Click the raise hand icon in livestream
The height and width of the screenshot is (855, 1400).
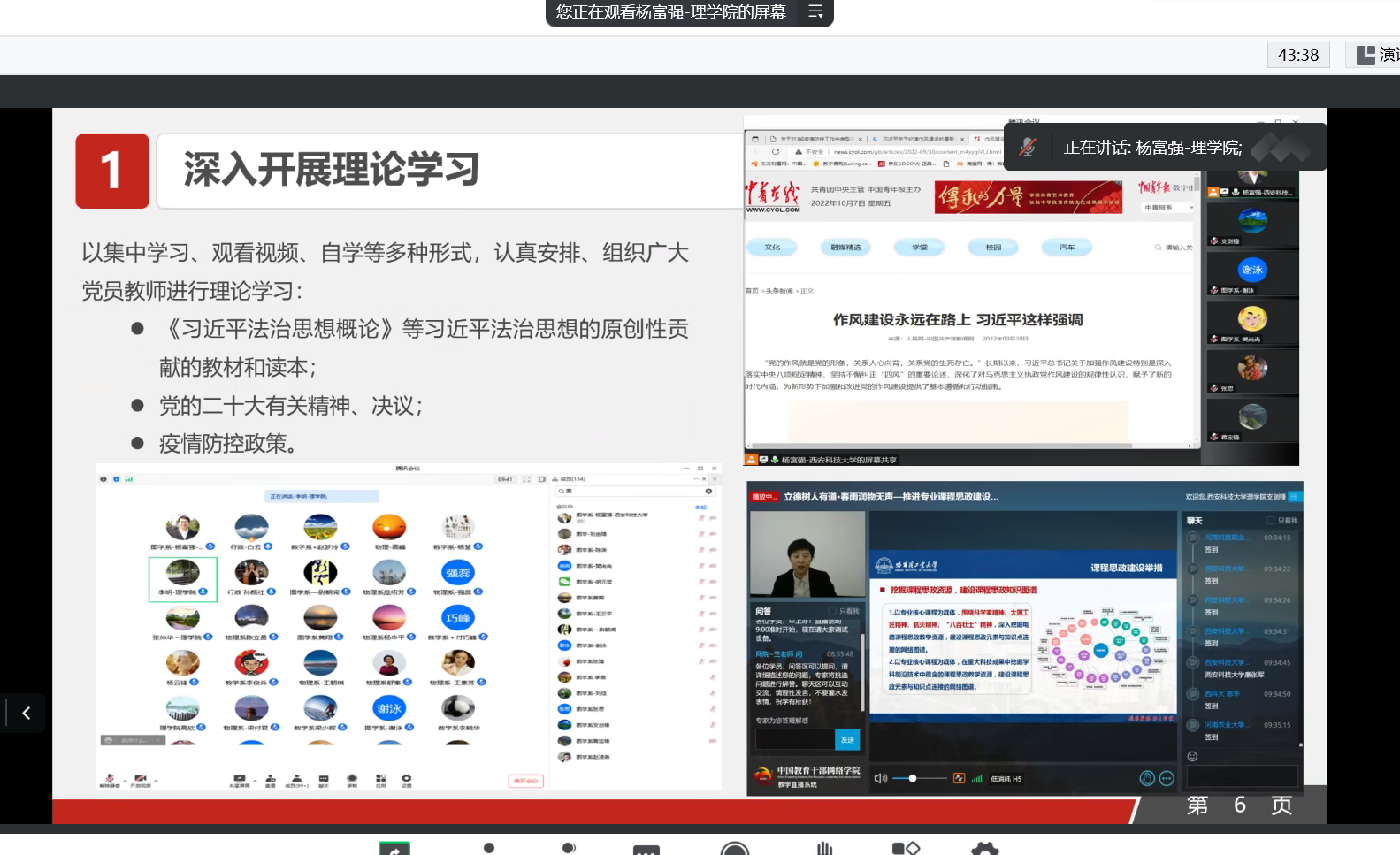pyautogui.click(x=1147, y=778)
